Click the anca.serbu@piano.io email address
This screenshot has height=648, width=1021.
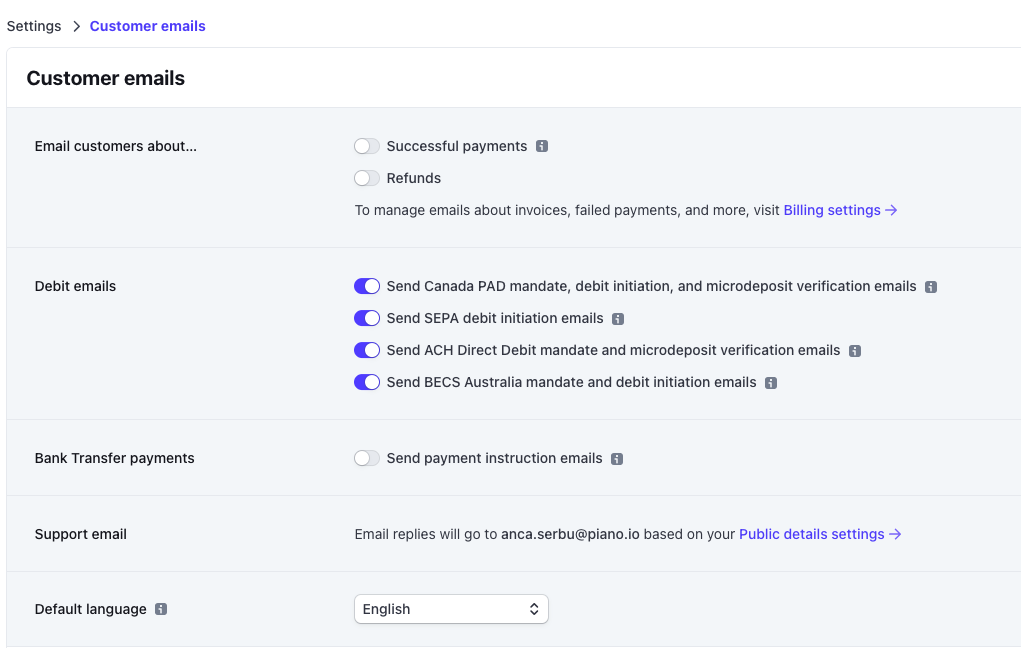[570, 534]
